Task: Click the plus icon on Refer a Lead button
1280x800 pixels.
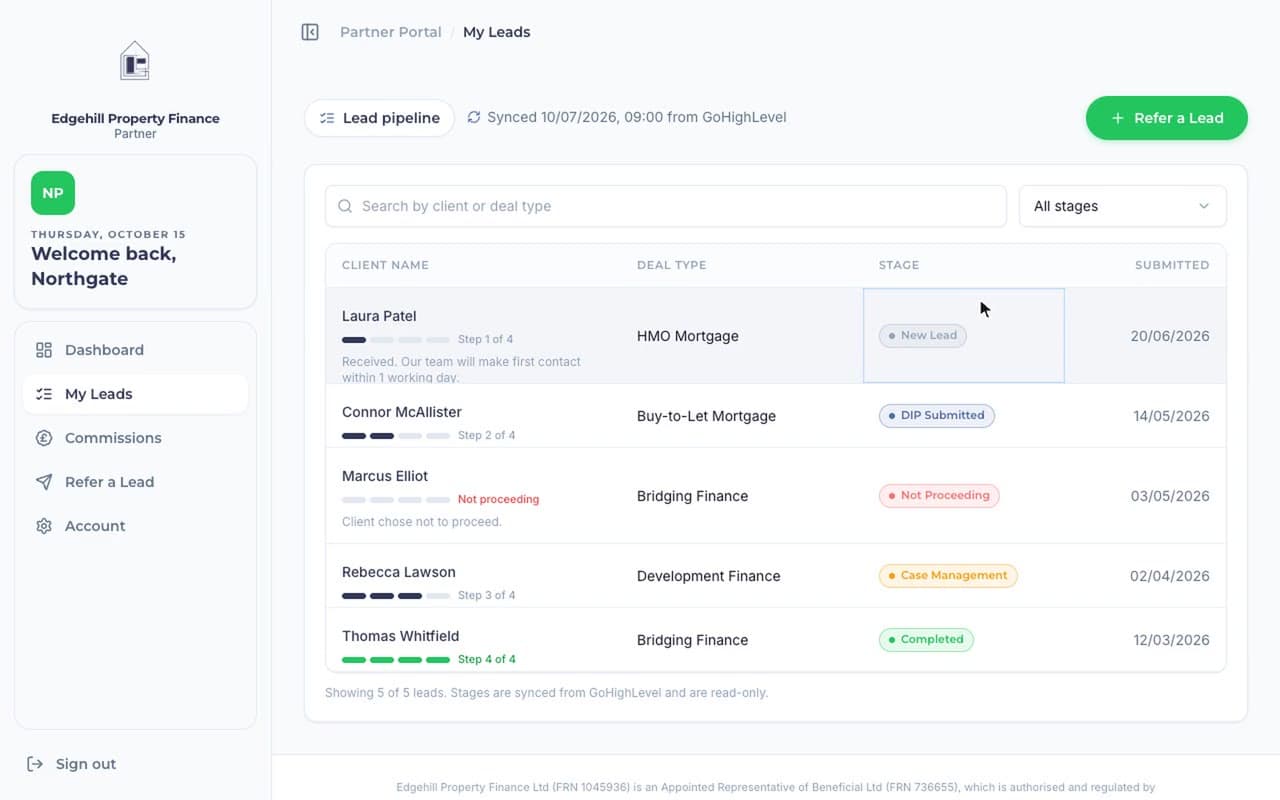Action: [x=1118, y=118]
